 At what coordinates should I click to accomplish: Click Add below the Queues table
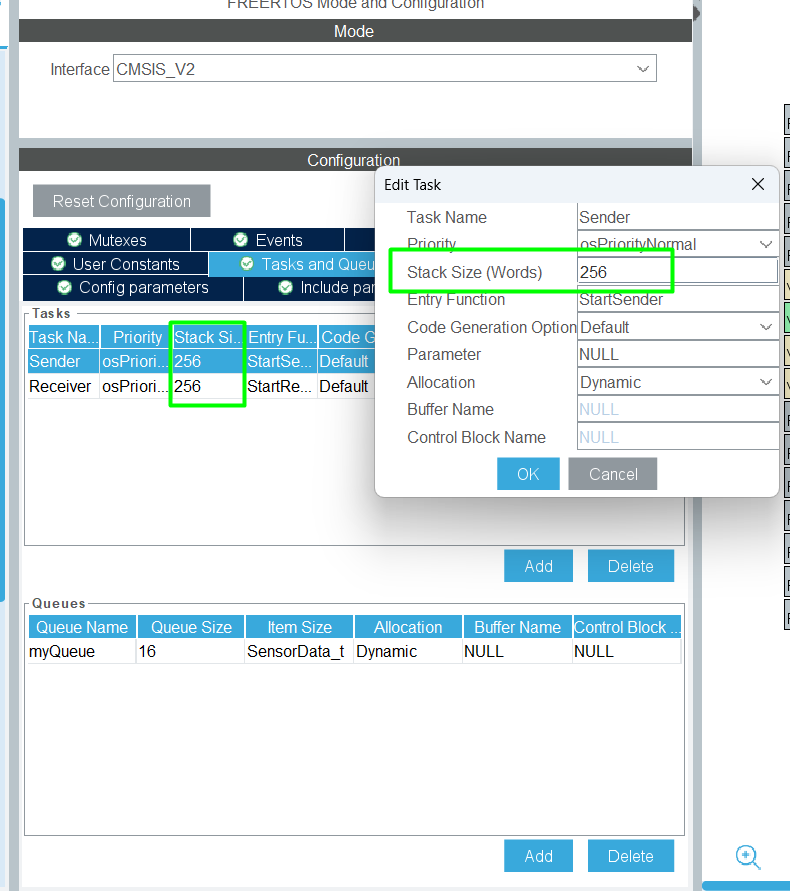(x=538, y=856)
